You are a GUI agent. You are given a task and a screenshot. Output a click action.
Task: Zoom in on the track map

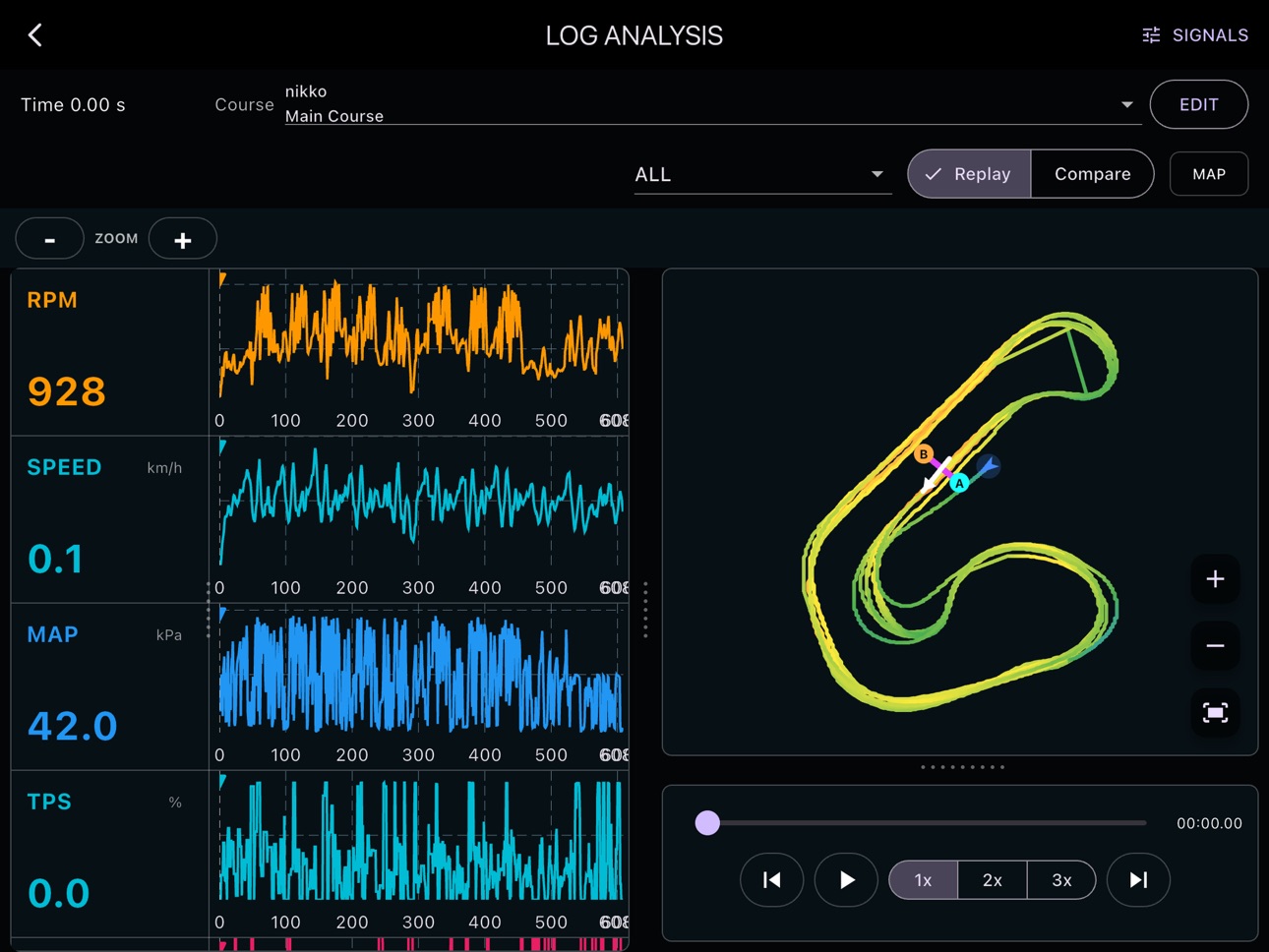coord(1215,579)
